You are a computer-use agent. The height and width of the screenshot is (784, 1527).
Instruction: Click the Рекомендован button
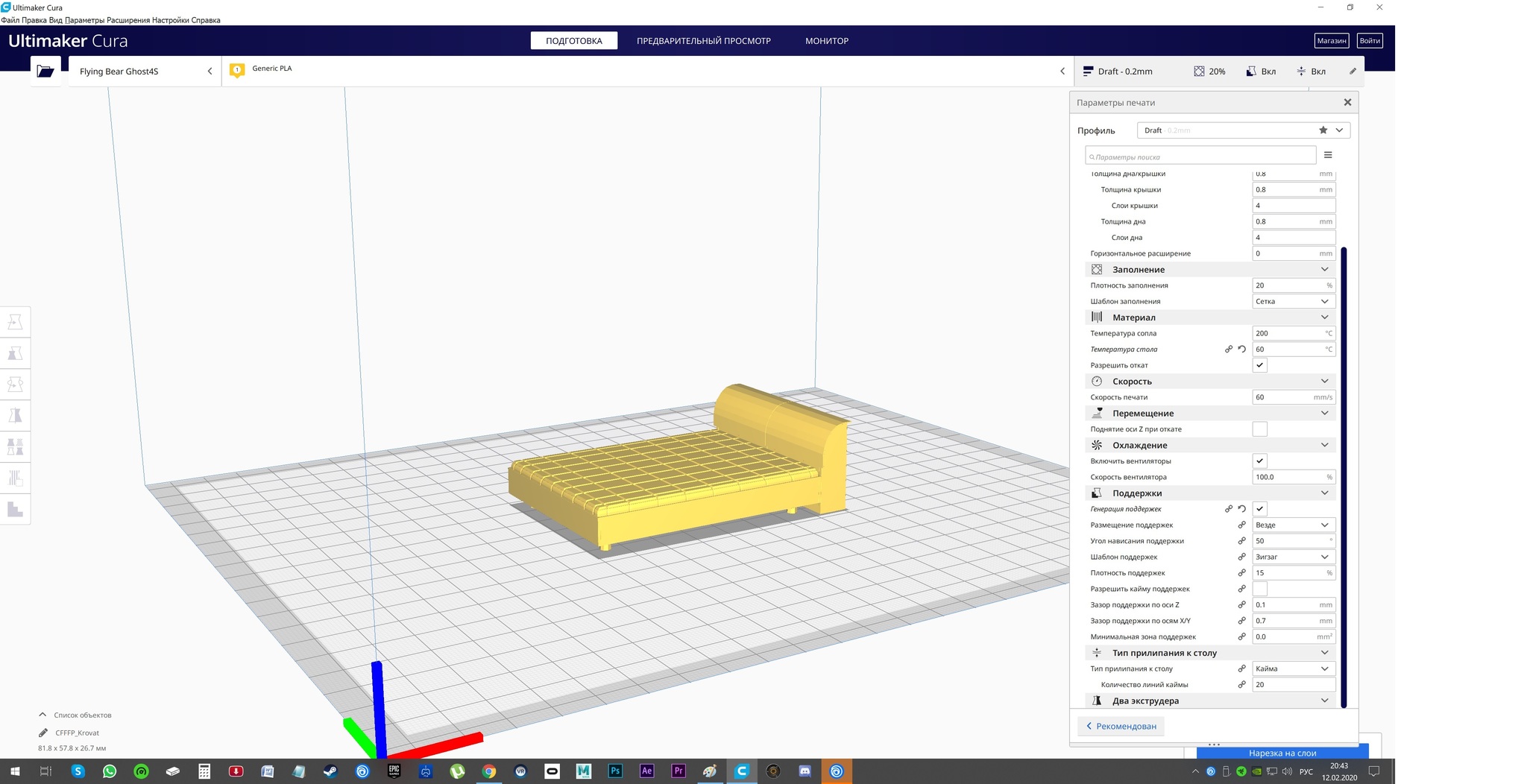tap(1121, 726)
